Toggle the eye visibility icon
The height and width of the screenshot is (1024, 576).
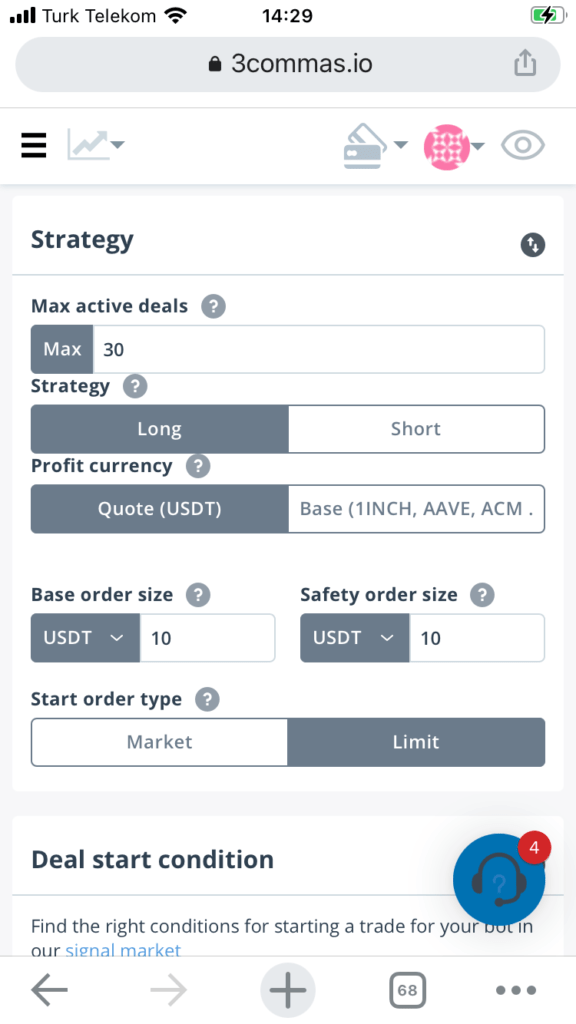coord(522,145)
